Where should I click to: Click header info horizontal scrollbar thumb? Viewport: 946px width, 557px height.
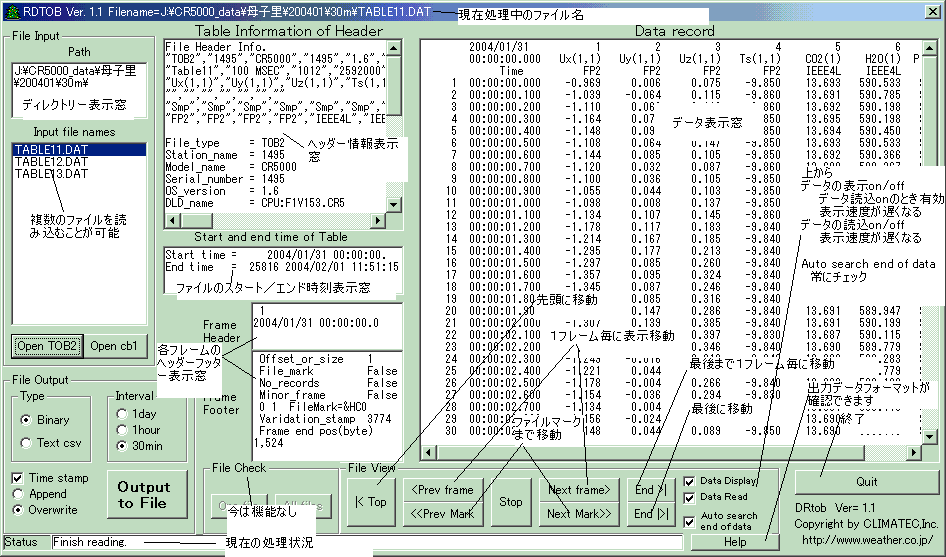tap(195, 220)
